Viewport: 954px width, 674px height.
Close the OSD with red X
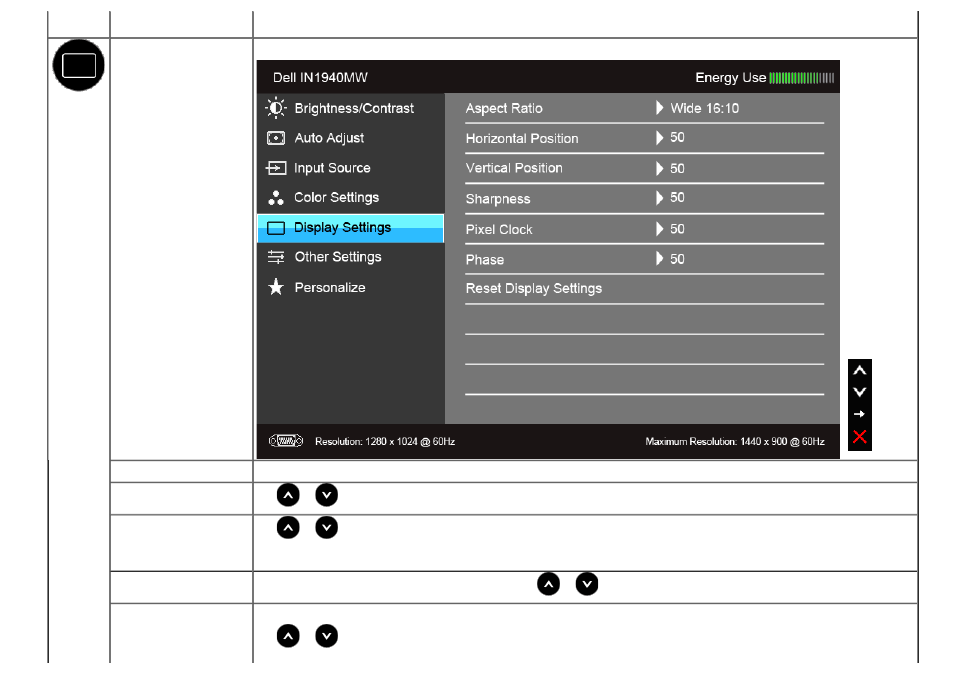point(860,437)
